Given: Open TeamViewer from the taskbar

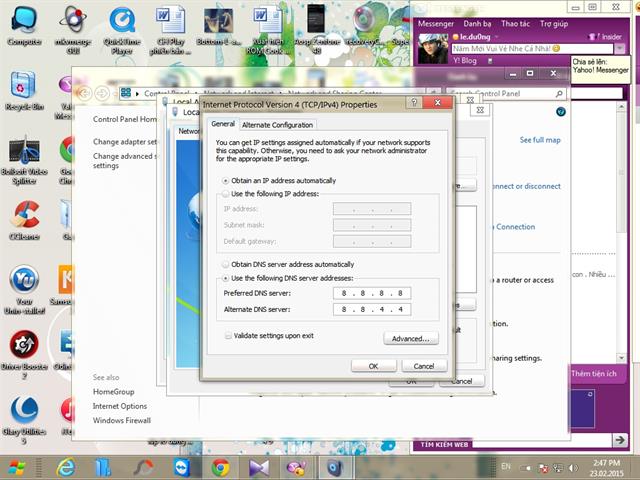Looking at the screenshot, I should [x=181, y=467].
